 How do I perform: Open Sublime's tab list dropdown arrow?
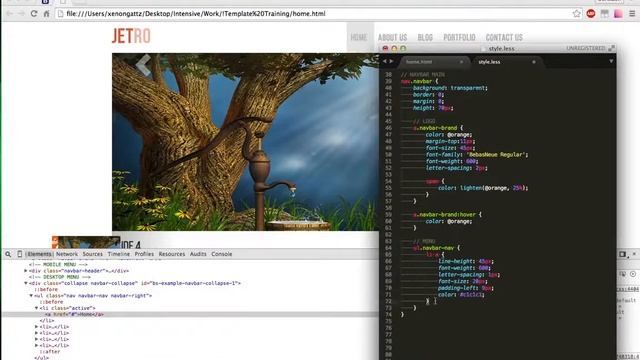coord(611,61)
